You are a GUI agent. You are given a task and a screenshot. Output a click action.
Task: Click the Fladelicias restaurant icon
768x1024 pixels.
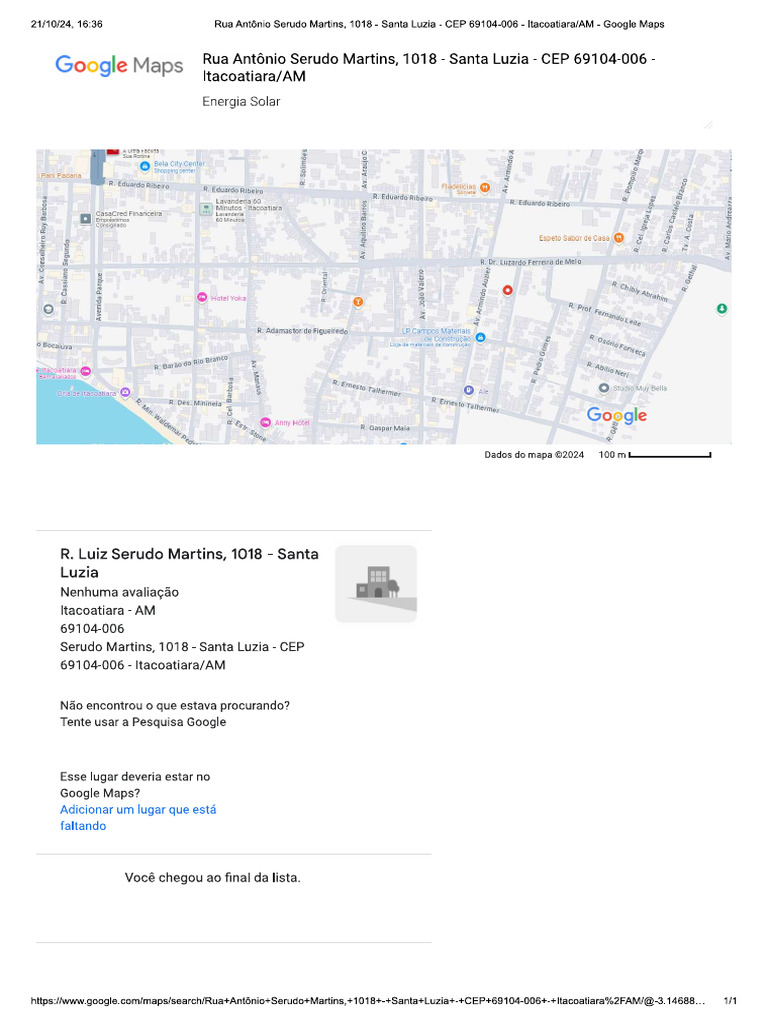[x=485, y=187]
